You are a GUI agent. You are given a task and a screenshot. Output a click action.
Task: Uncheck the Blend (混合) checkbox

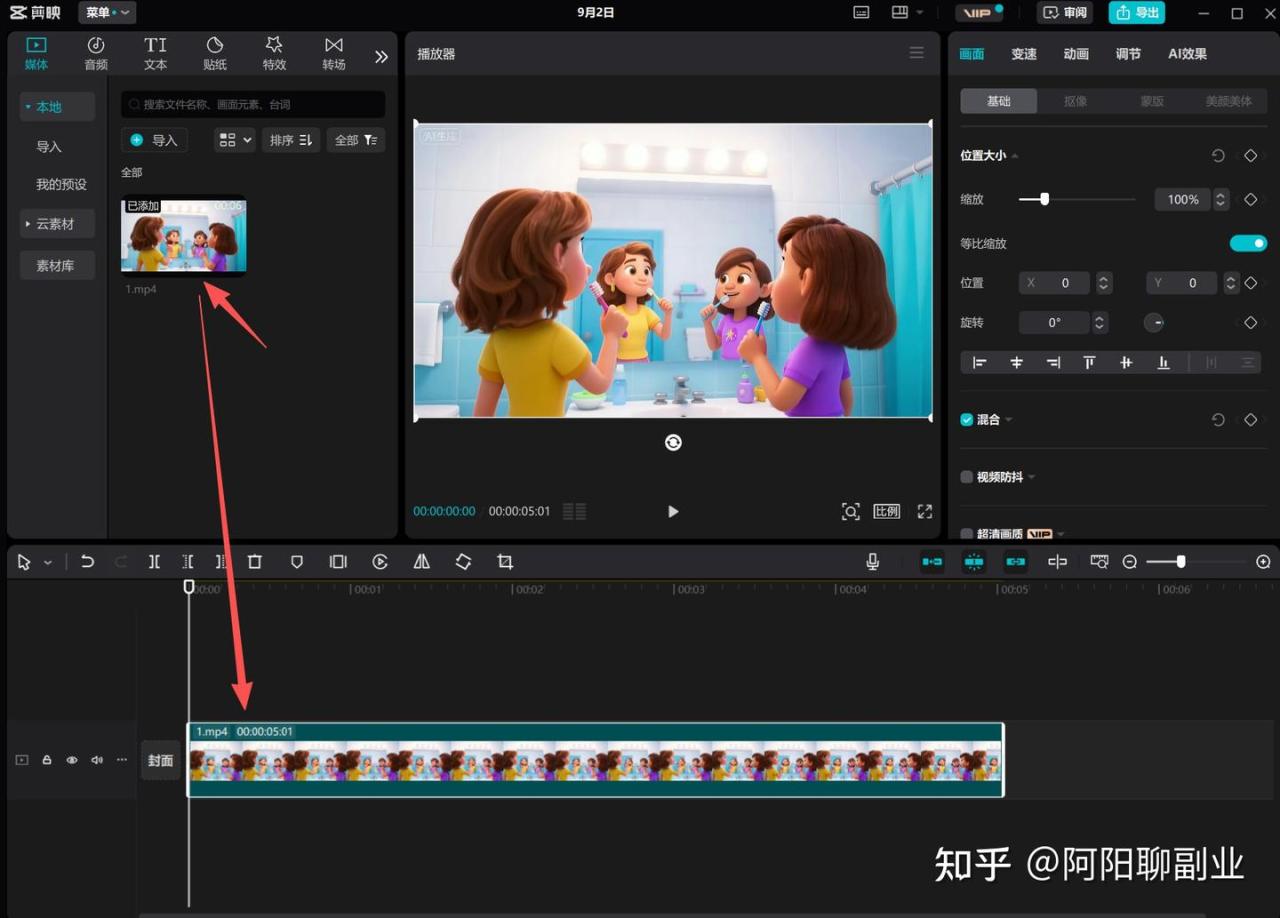coord(967,420)
